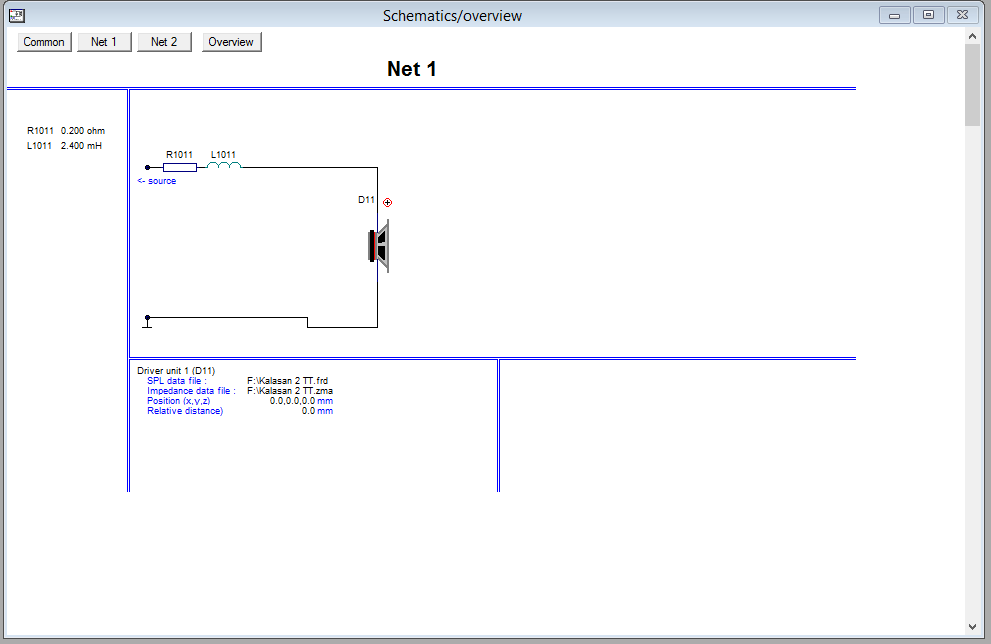The image size is (991, 644).
Task: Click the scrollbar up arrow
Action: pyautogui.click(x=972, y=37)
